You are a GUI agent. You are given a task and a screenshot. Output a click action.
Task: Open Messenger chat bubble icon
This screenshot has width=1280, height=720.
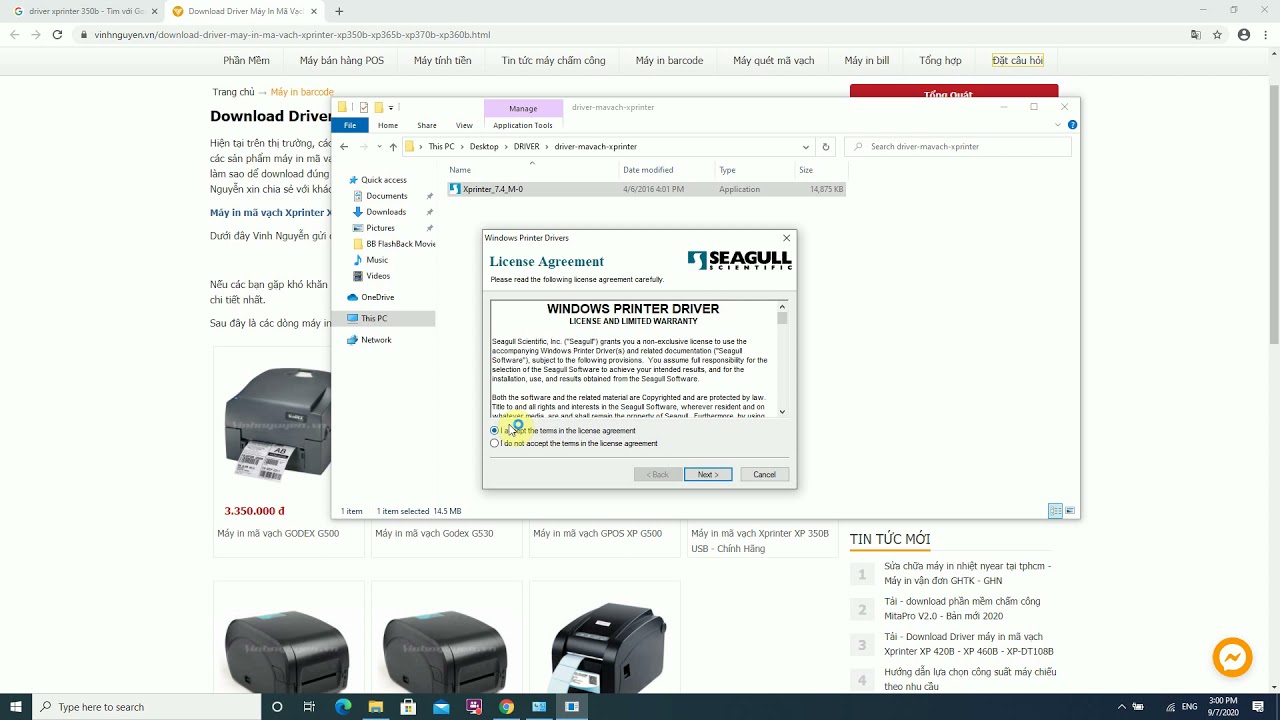1232,657
